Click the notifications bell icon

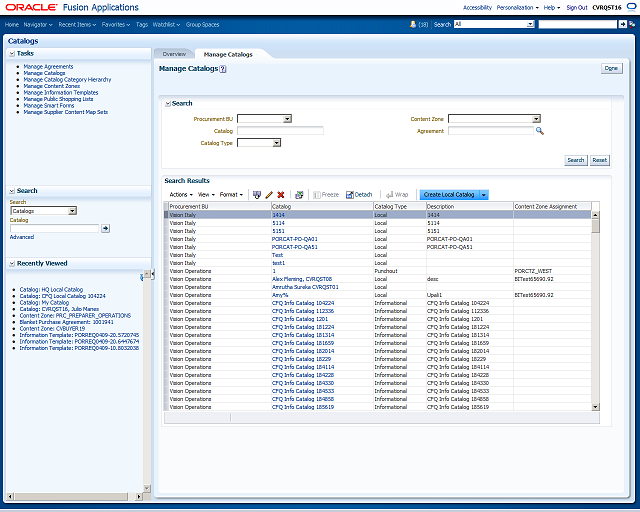pos(413,24)
